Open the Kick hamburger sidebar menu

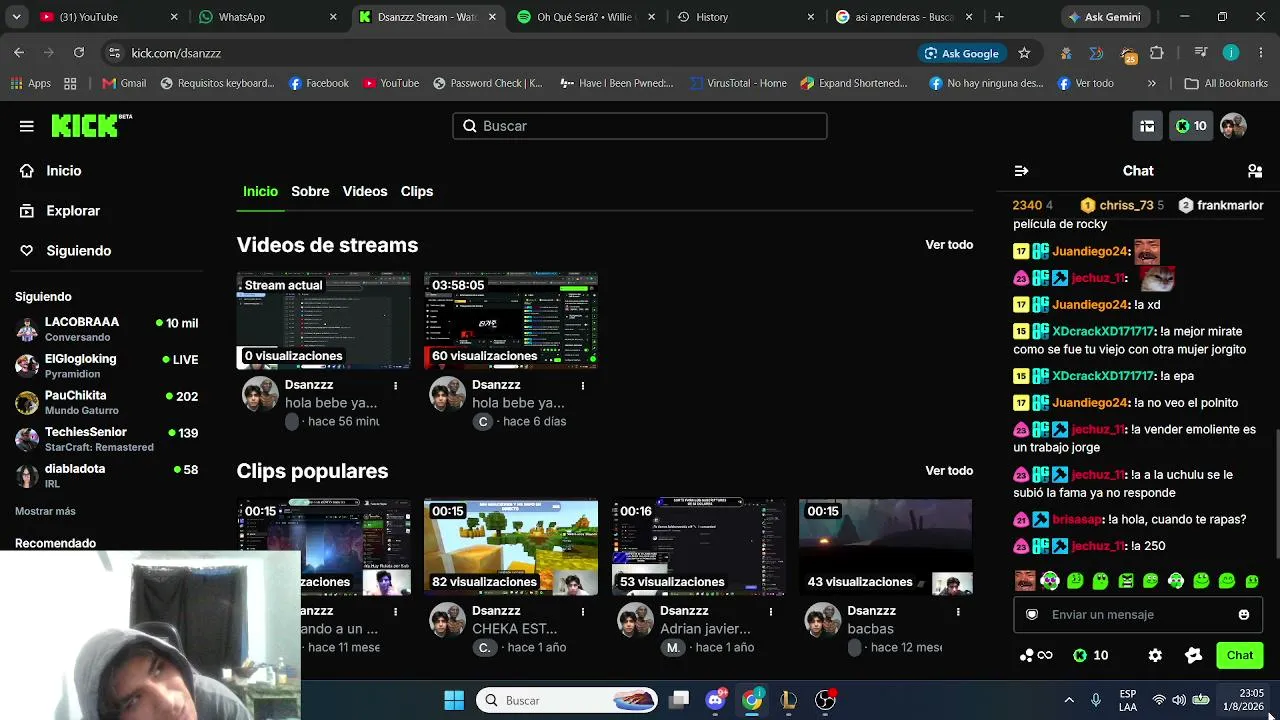27,126
